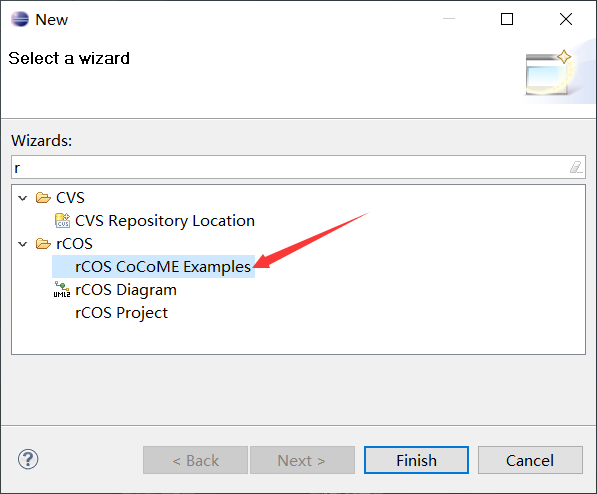
Task: Clear the wizard filter with eraser icon
Action: [576, 167]
